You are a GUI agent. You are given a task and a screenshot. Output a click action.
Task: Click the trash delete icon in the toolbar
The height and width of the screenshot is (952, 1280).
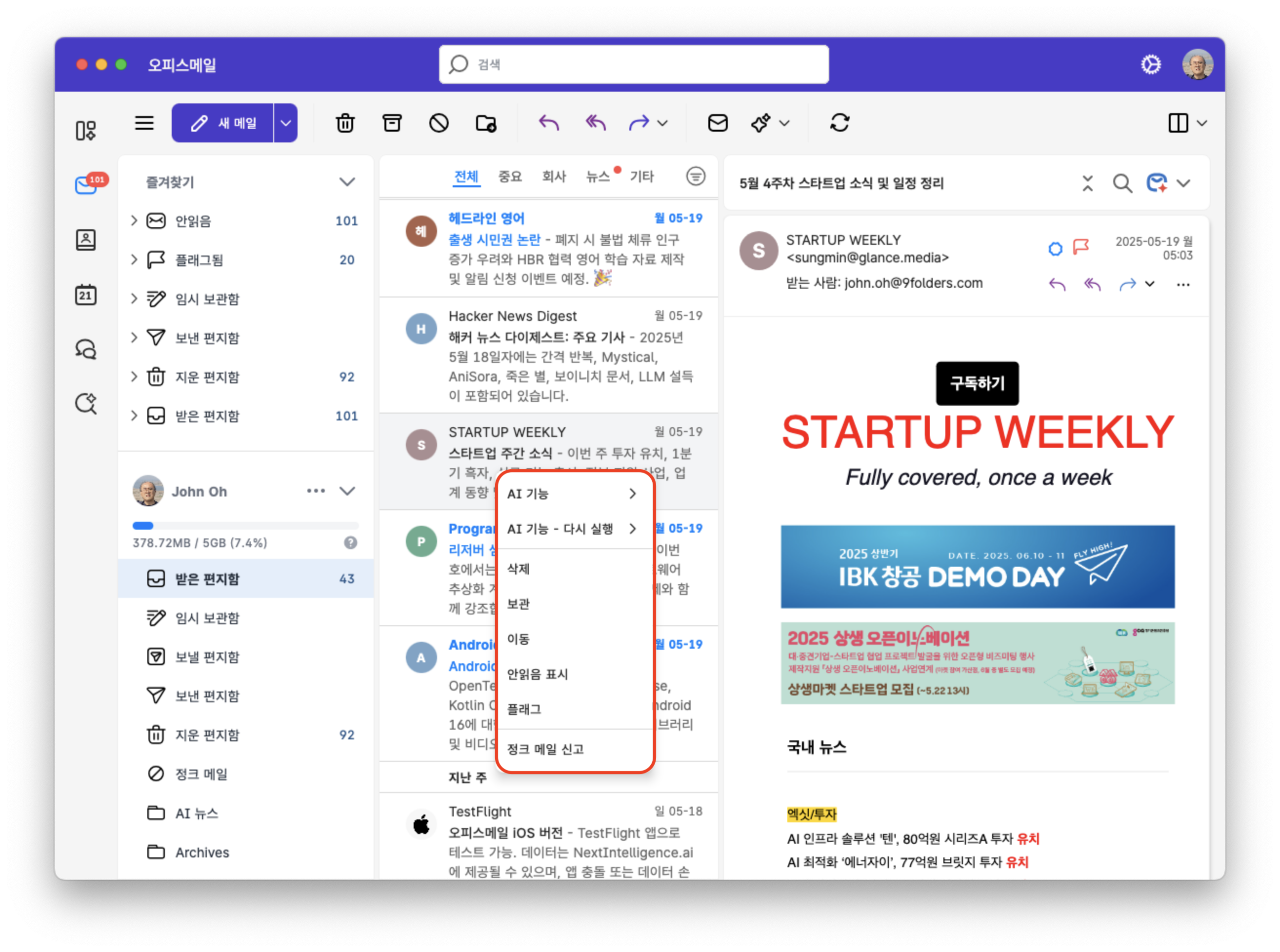(x=345, y=123)
